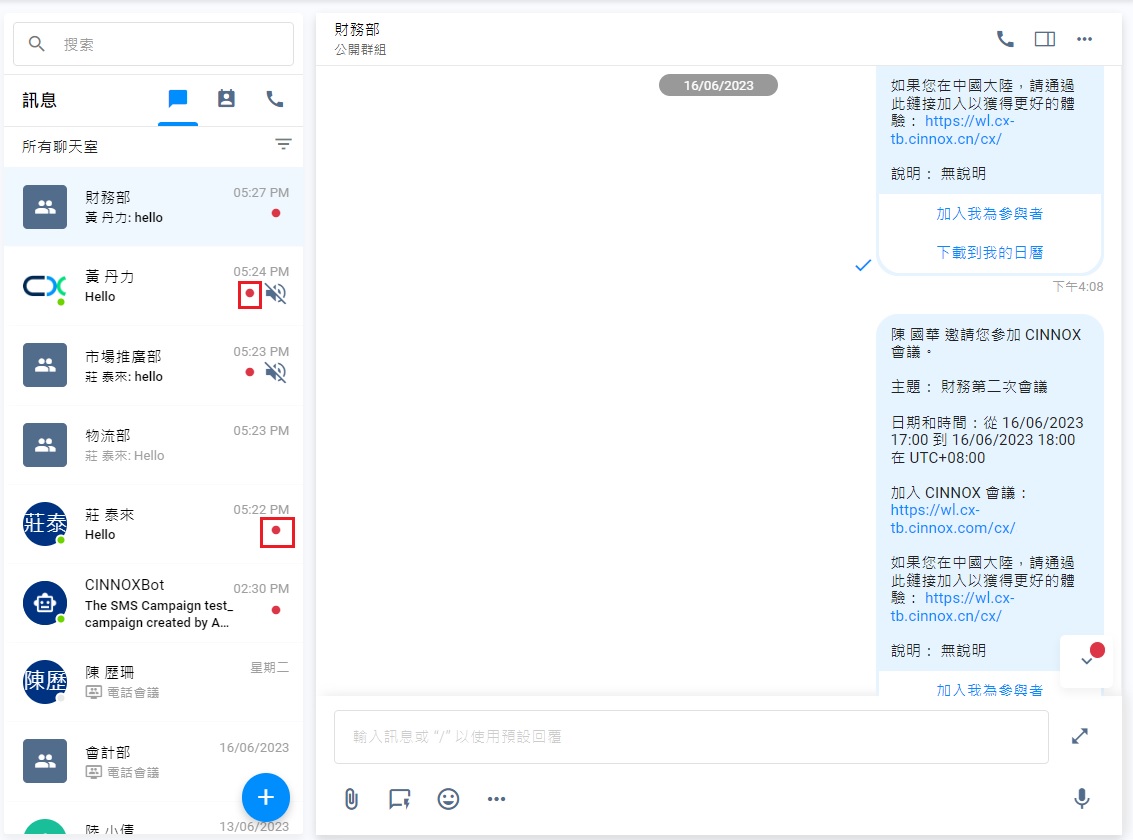Click the 星期二 timestamp on 陳 歷珊

click(x=270, y=668)
